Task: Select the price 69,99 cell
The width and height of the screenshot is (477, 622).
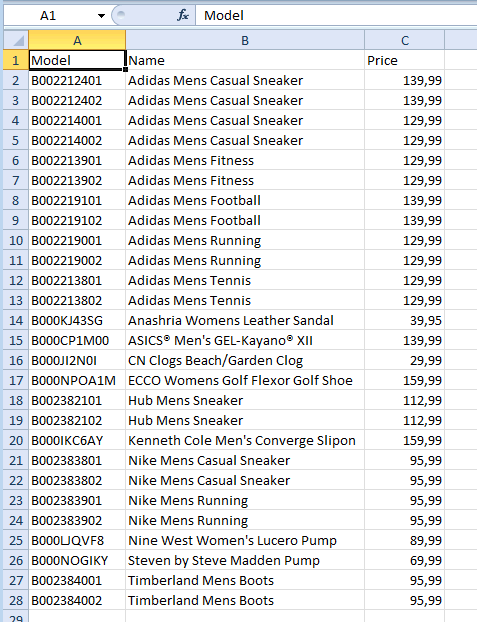Action: tap(404, 560)
